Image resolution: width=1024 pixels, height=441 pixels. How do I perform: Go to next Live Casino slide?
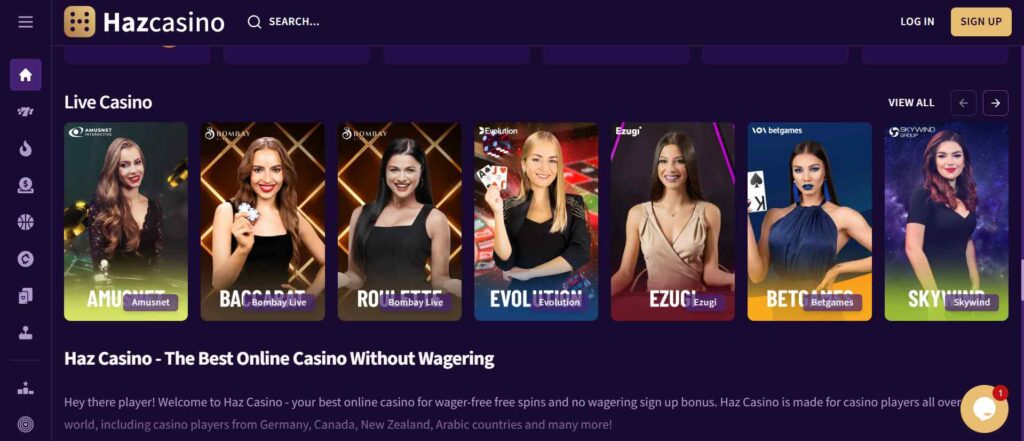pos(995,103)
